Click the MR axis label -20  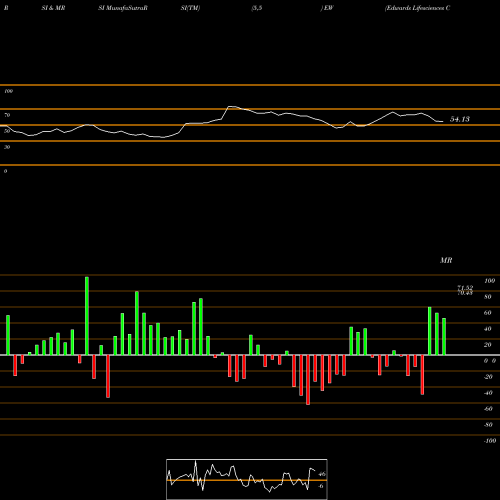[x=488, y=377]
